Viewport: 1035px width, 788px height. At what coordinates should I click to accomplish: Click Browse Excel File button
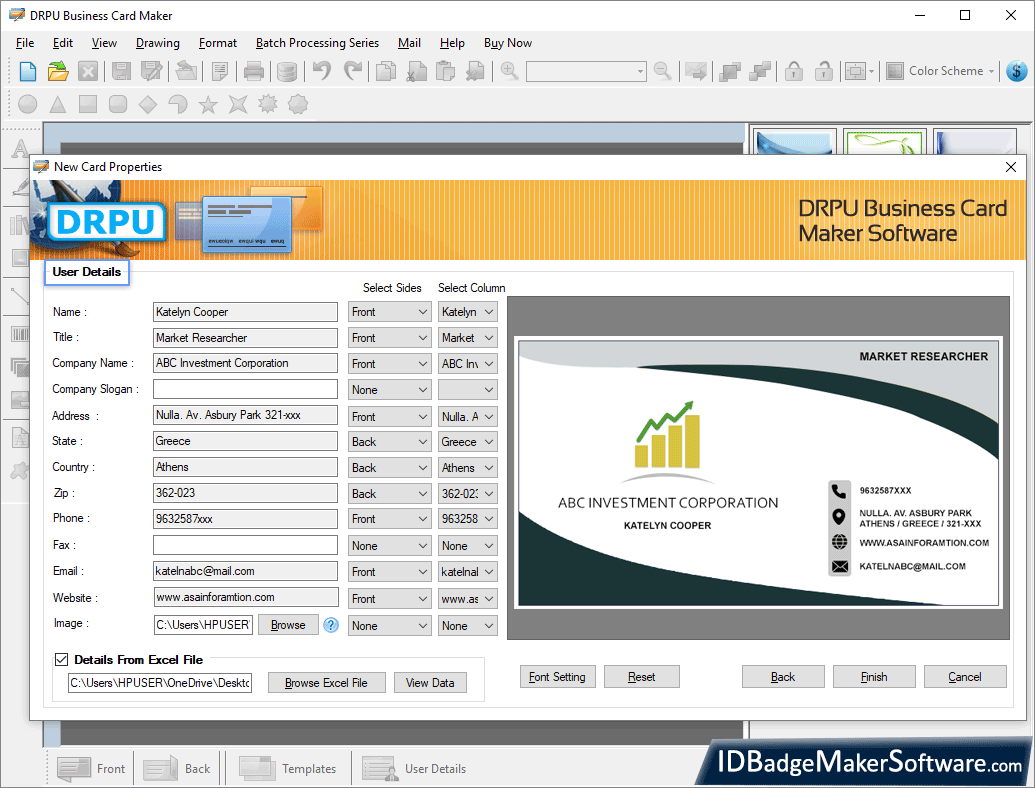tap(326, 682)
